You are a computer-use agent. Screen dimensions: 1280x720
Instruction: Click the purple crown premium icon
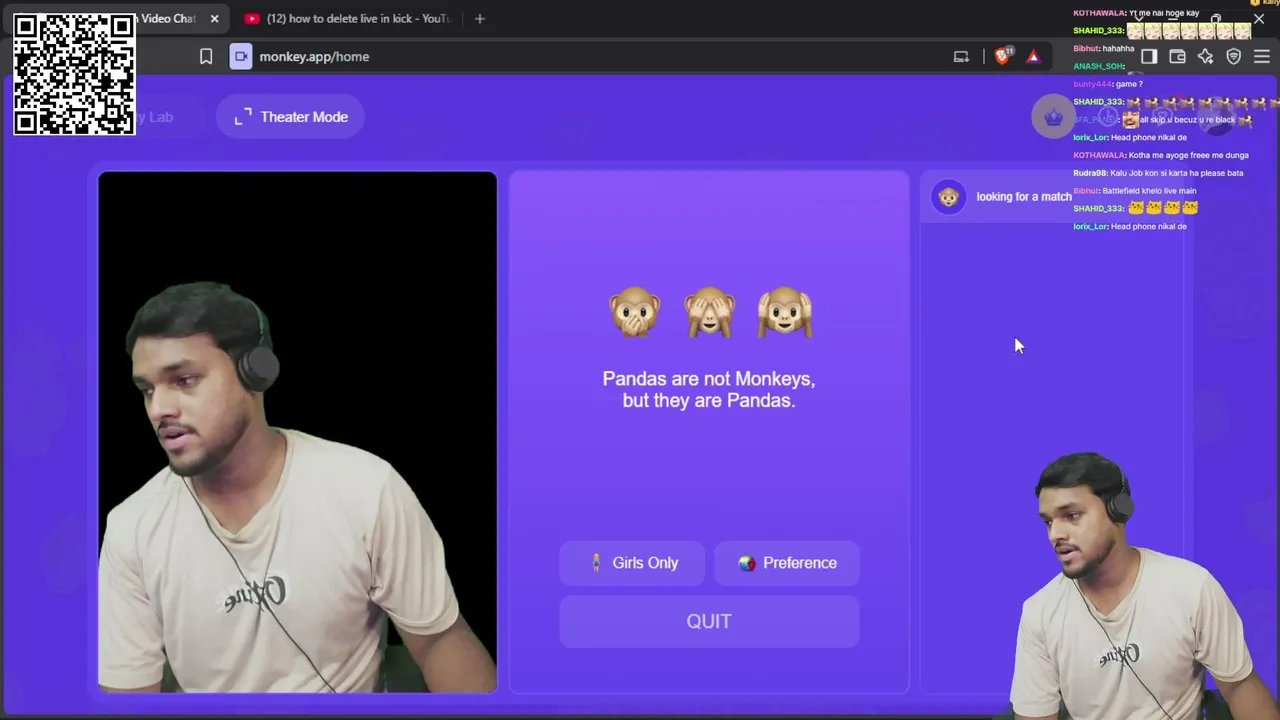(x=1053, y=117)
